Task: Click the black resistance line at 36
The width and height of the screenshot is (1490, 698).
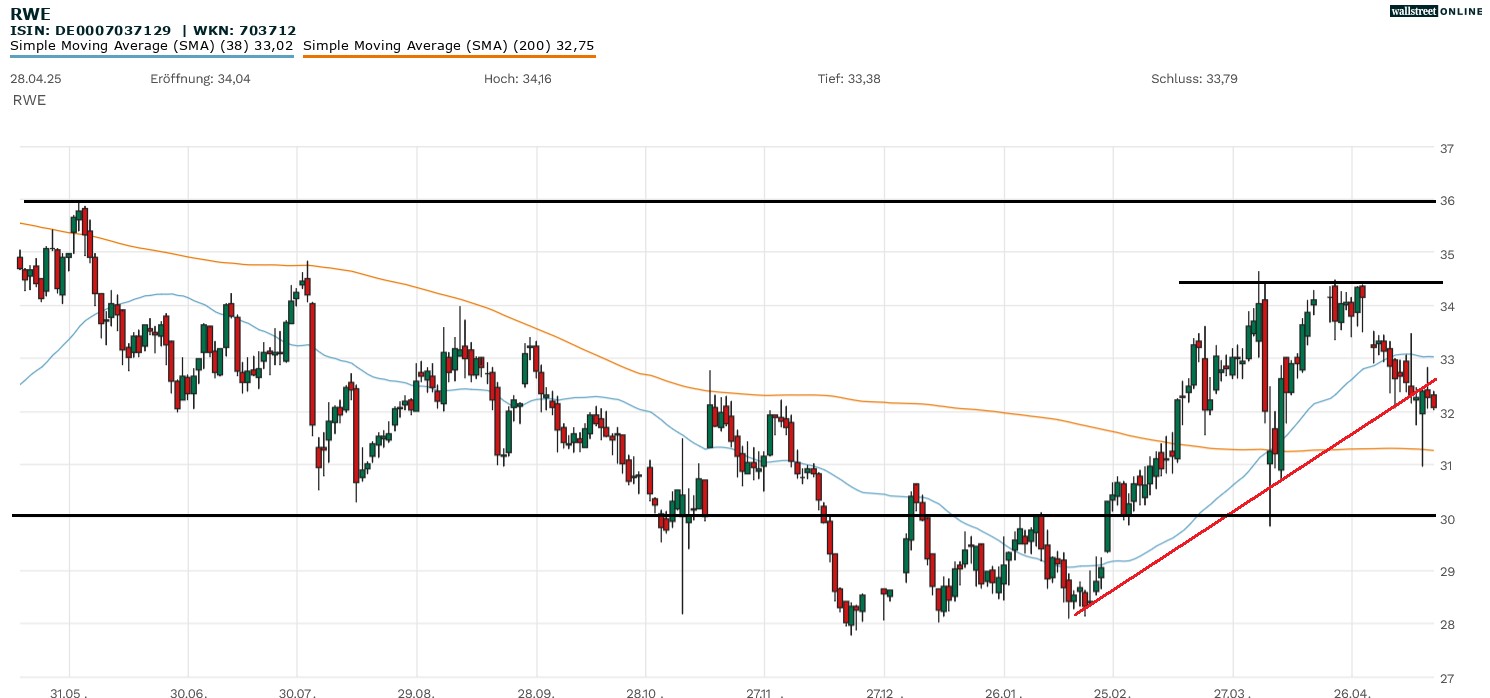Action: pyautogui.click(x=700, y=201)
